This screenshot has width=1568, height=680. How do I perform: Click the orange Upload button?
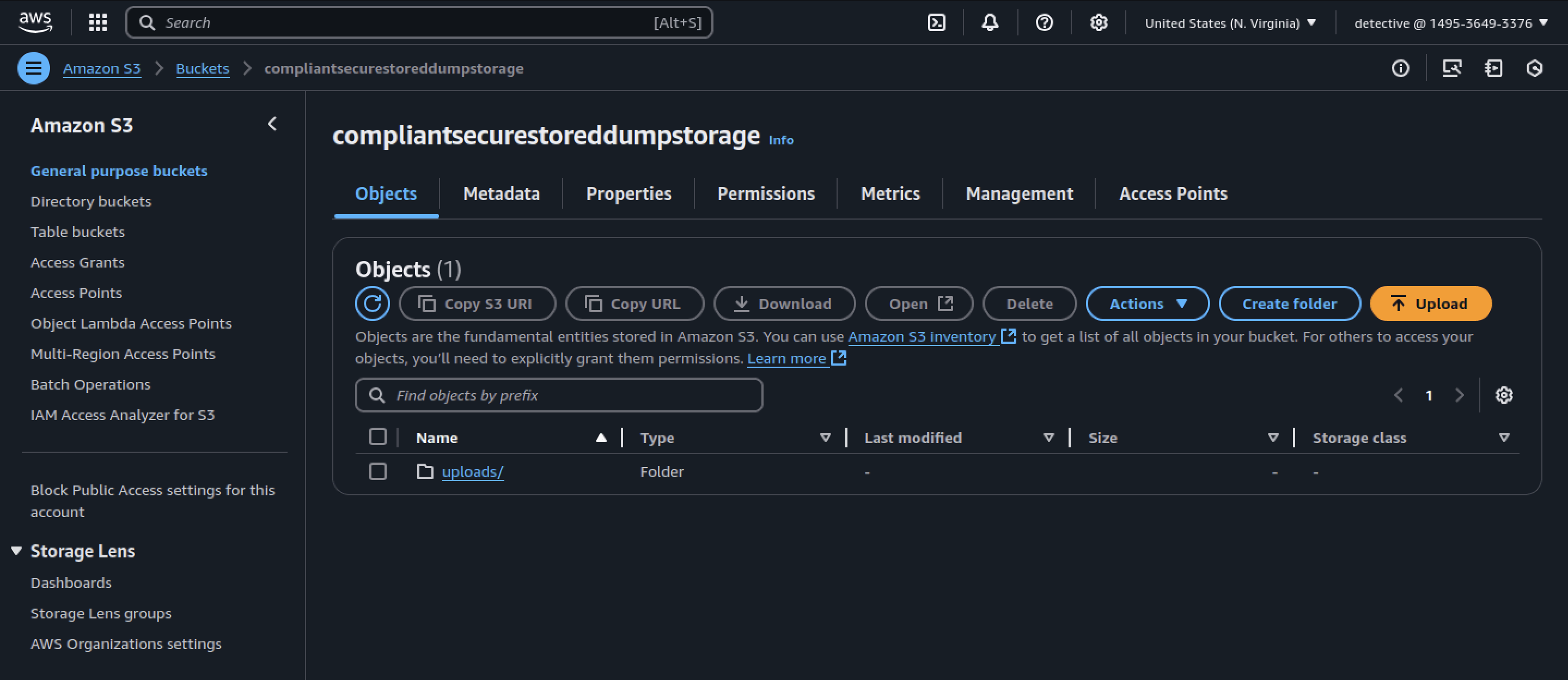1430,303
